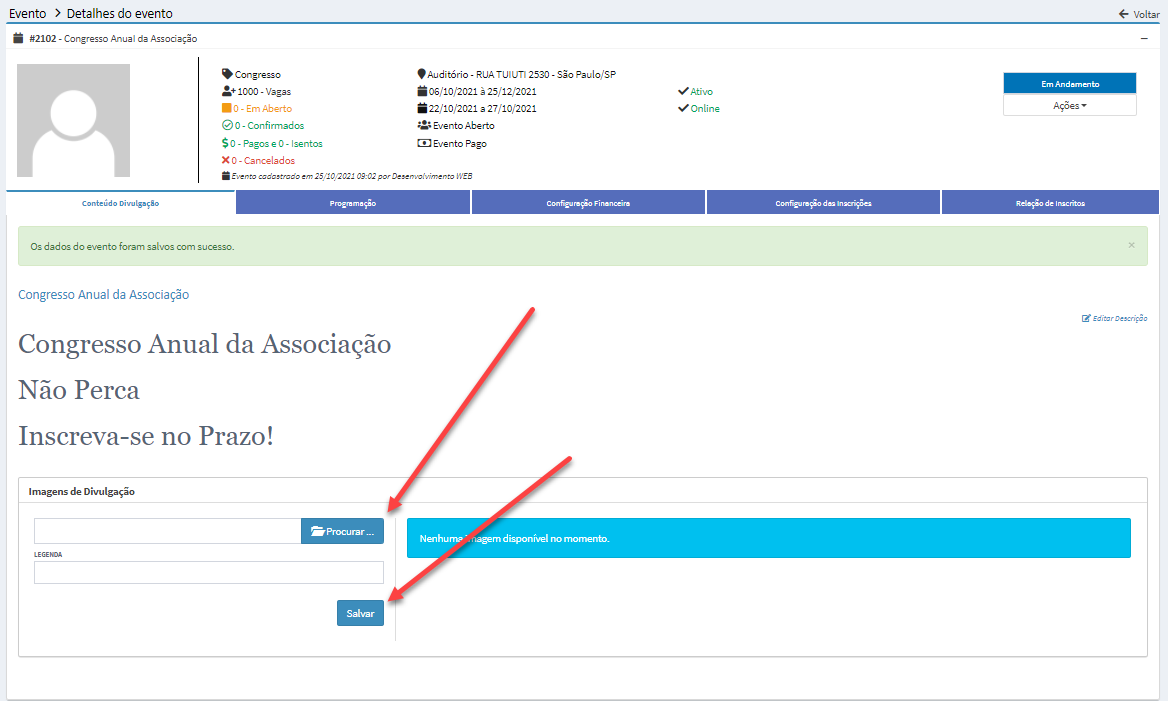Click the tag icon next to Congresso
Image resolution: width=1168 pixels, height=701 pixels.
click(x=226, y=73)
